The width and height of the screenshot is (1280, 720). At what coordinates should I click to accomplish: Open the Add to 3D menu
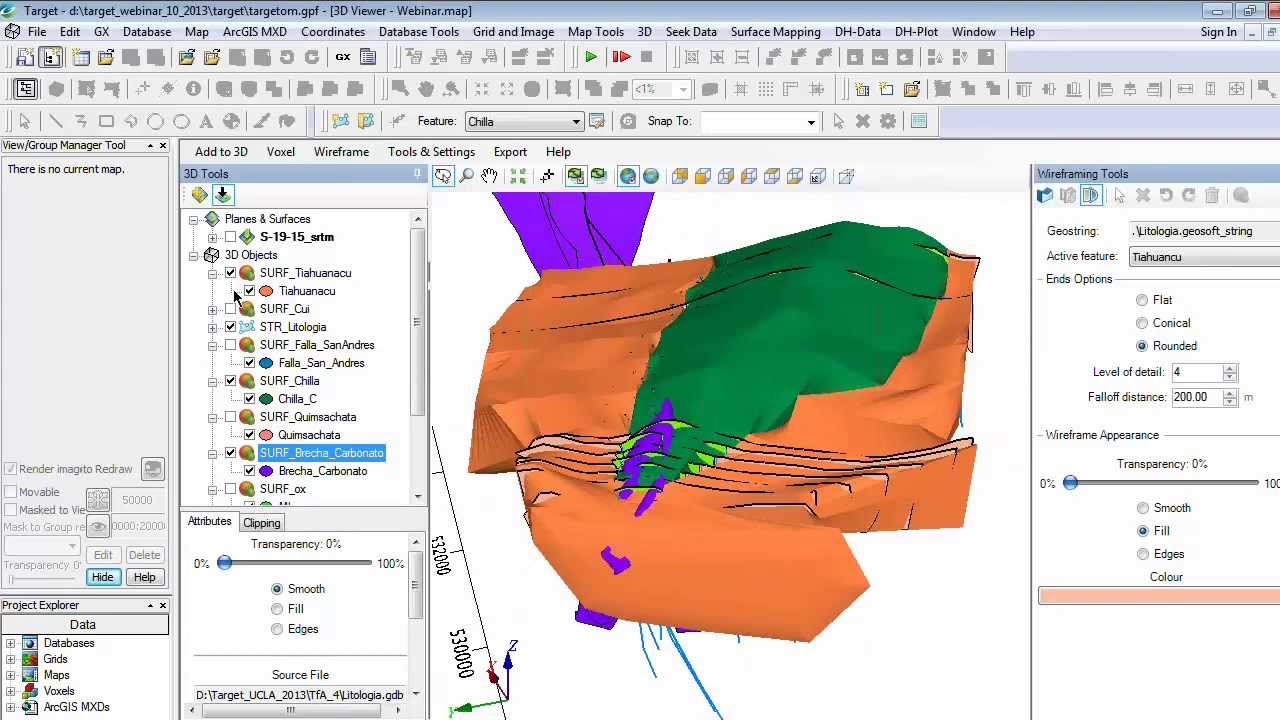point(221,152)
